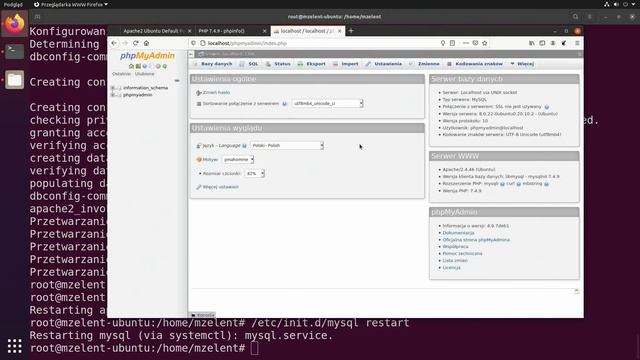Click the Firefox home button
Image resolution: width=640 pixels, height=360 pixels.
[x=146, y=43]
